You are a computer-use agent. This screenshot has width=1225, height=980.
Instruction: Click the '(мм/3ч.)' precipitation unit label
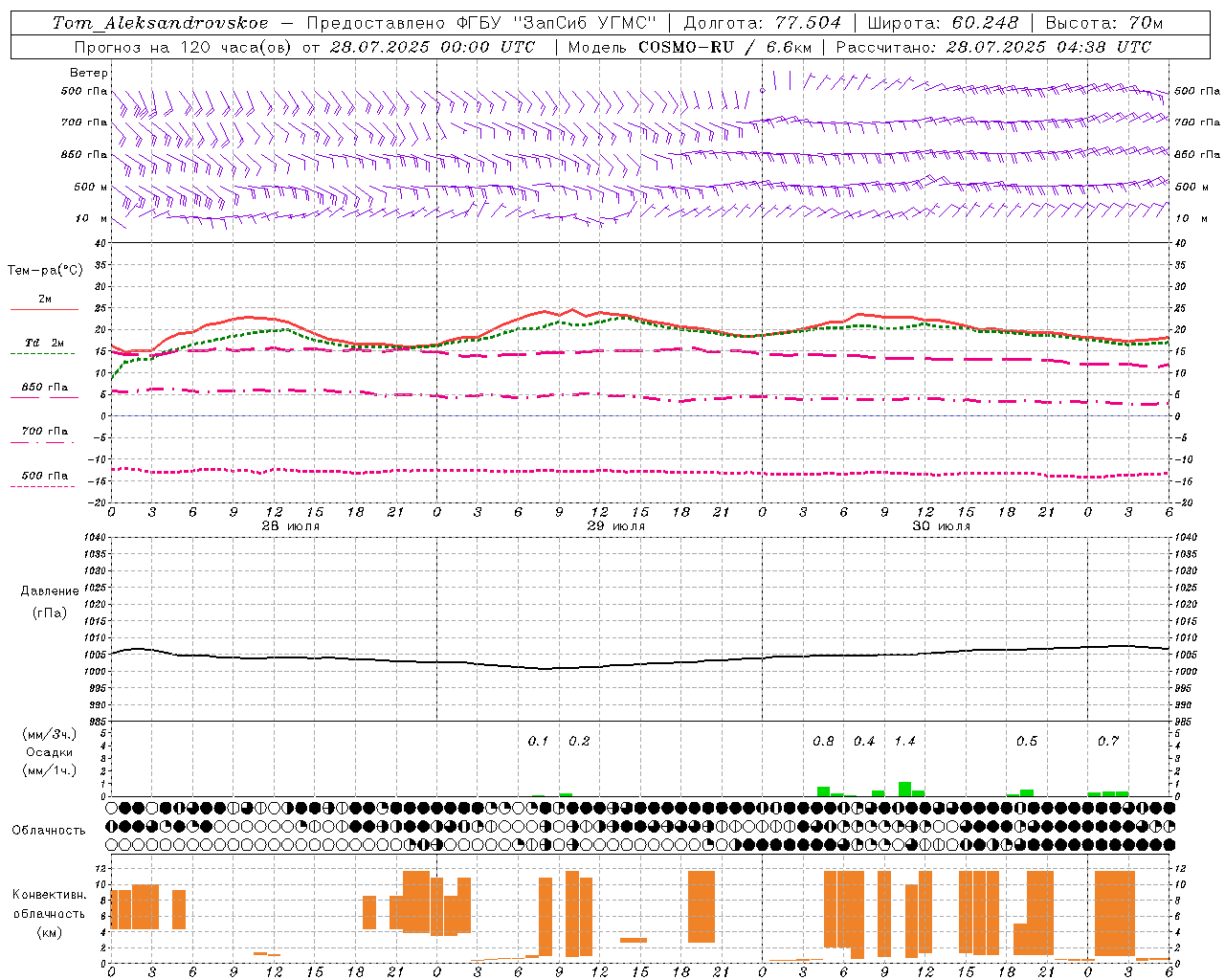[50, 734]
